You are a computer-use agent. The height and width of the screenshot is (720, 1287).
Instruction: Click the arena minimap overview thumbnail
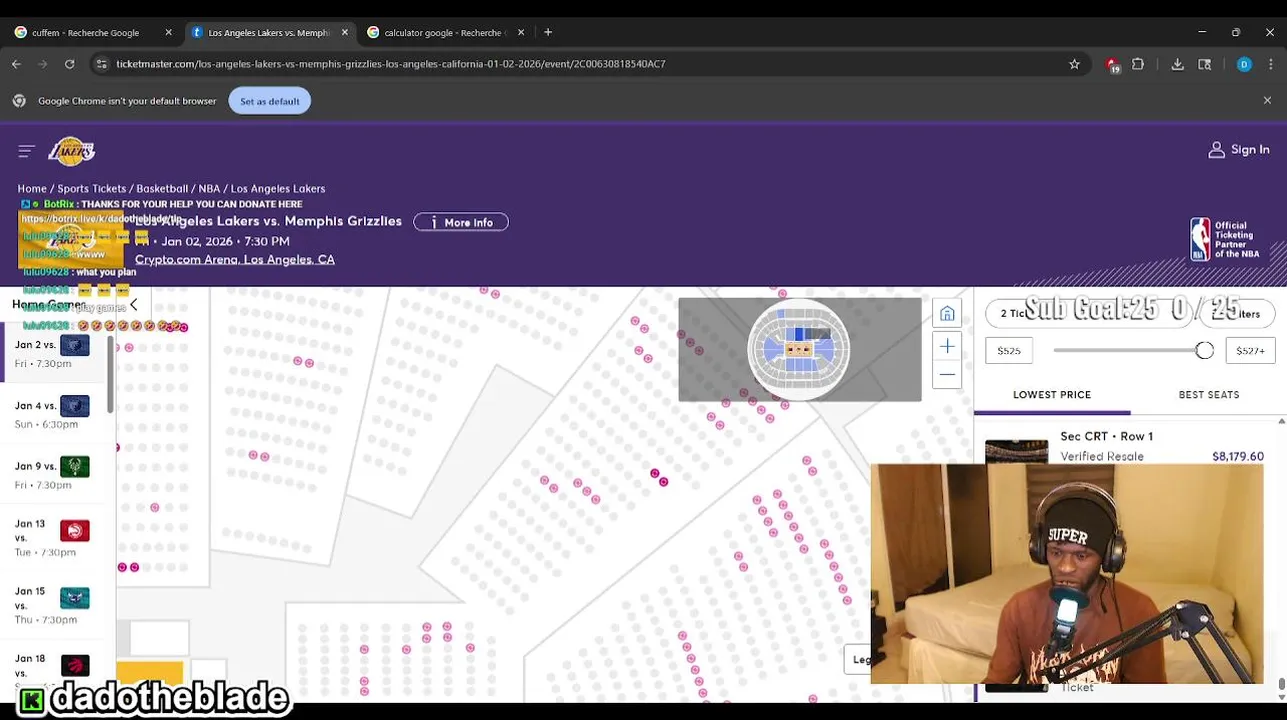click(799, 350)
